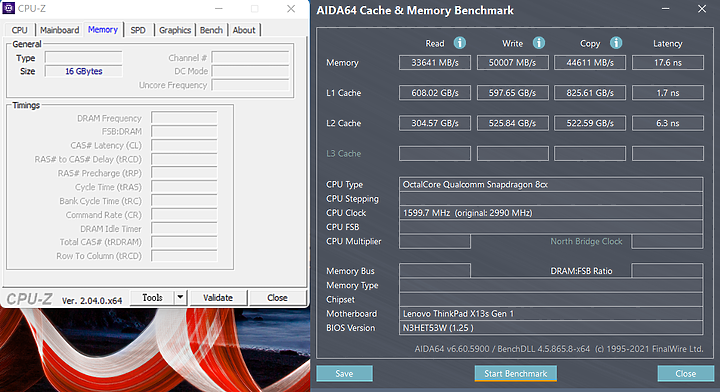Image resolution: width=720 pixels, height=392 pixels.
Task: Switch to the Graphics tab in CPU-Z
Action: 175,30
